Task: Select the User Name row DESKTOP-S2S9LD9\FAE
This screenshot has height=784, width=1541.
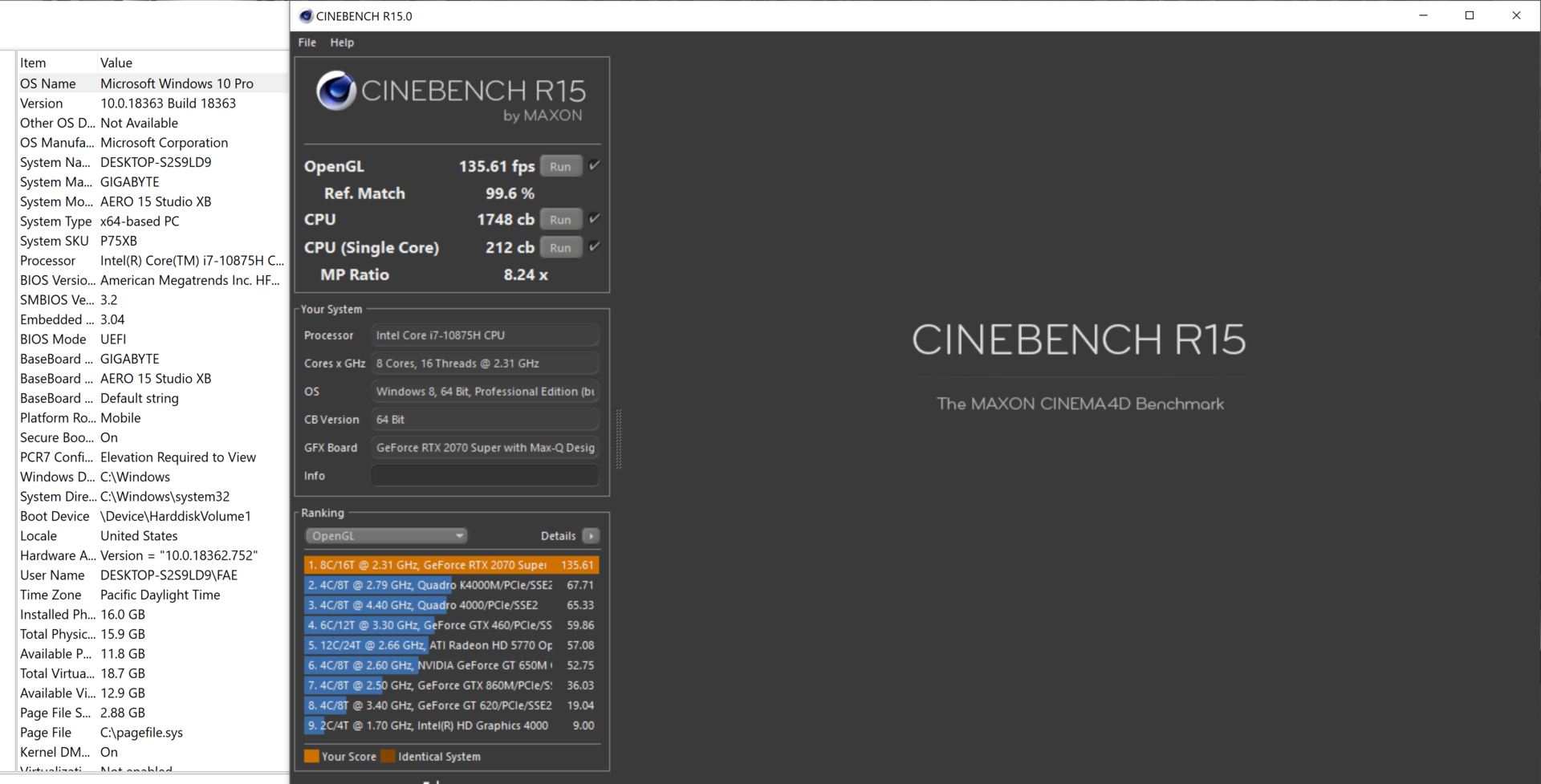Action: [152, 575]
